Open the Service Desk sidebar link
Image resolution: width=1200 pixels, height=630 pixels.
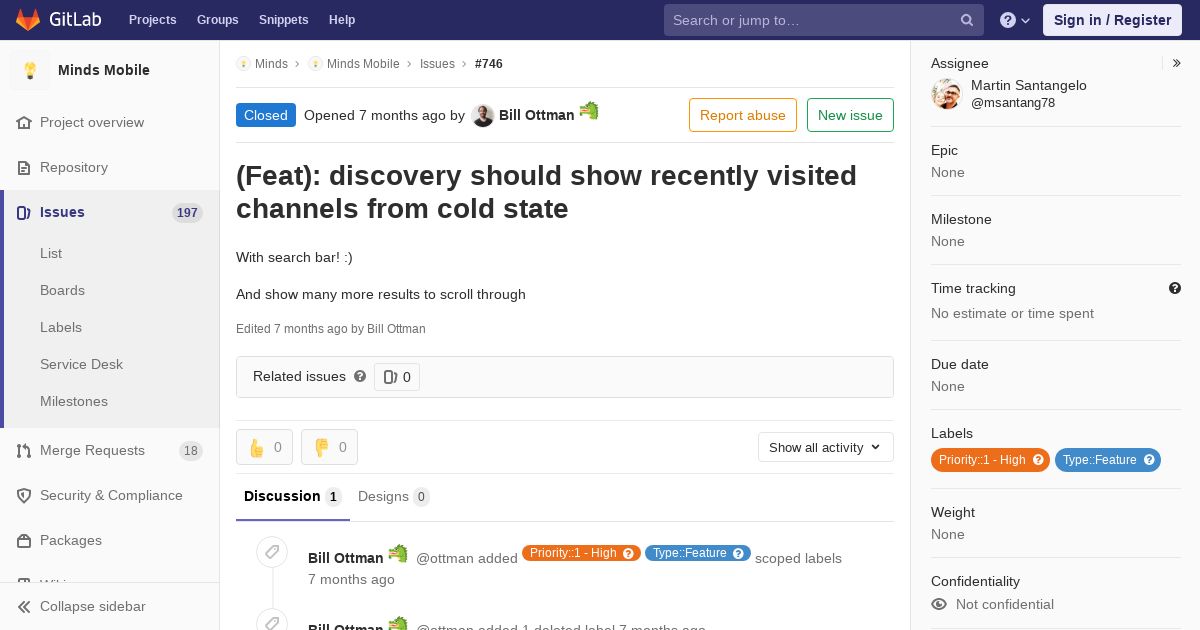tap(81, 364)
